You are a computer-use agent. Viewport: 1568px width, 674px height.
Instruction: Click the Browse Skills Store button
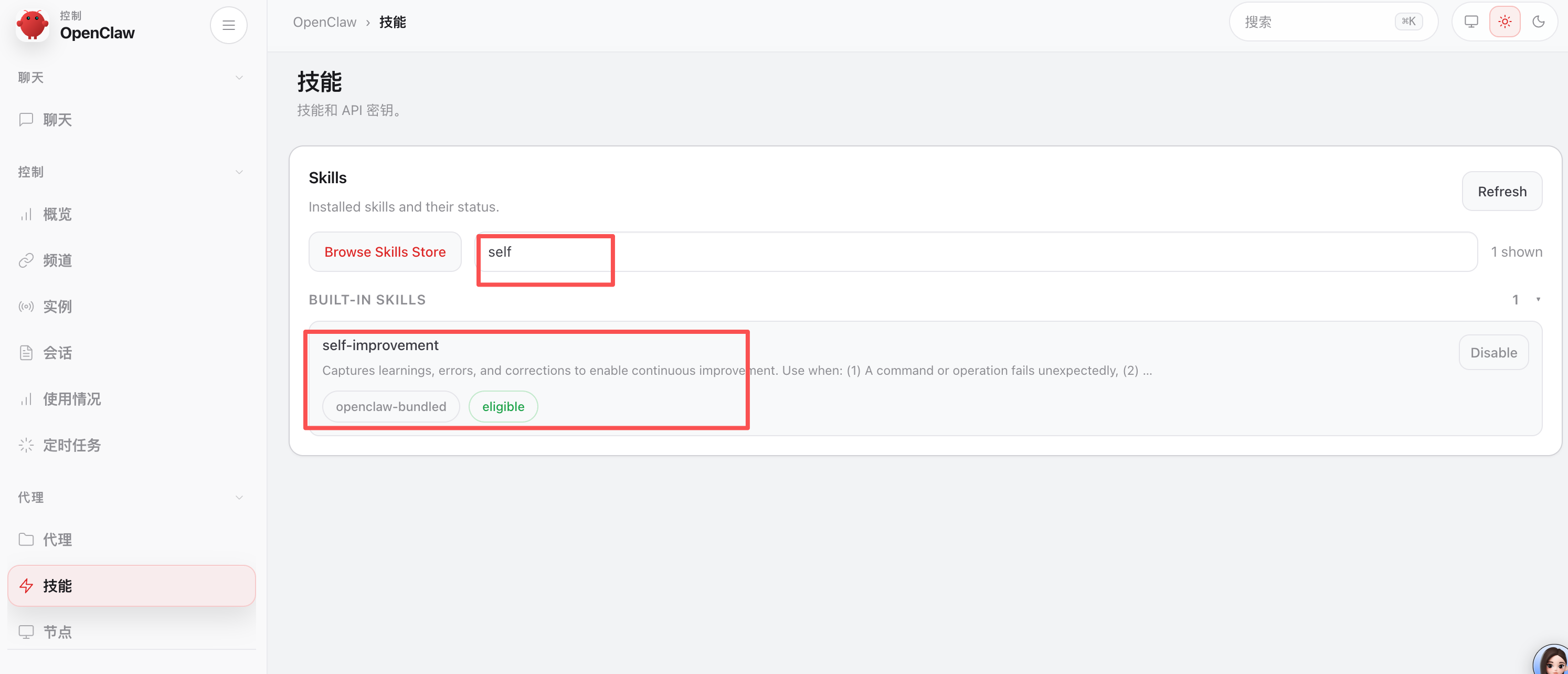point(385,252)
